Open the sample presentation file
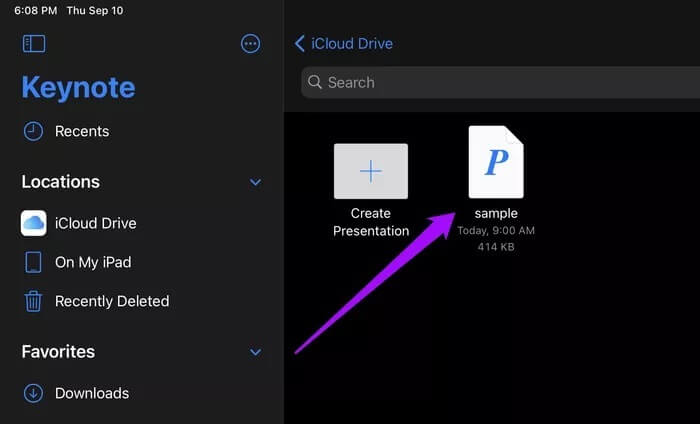Screen dimensions: 700x424 (496, 162)
